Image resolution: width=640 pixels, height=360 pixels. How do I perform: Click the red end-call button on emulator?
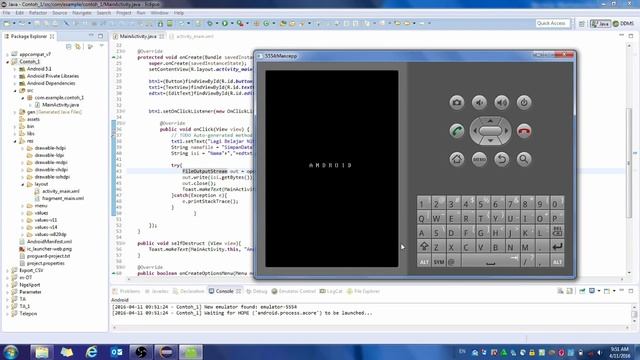click(x=524, y=131)
